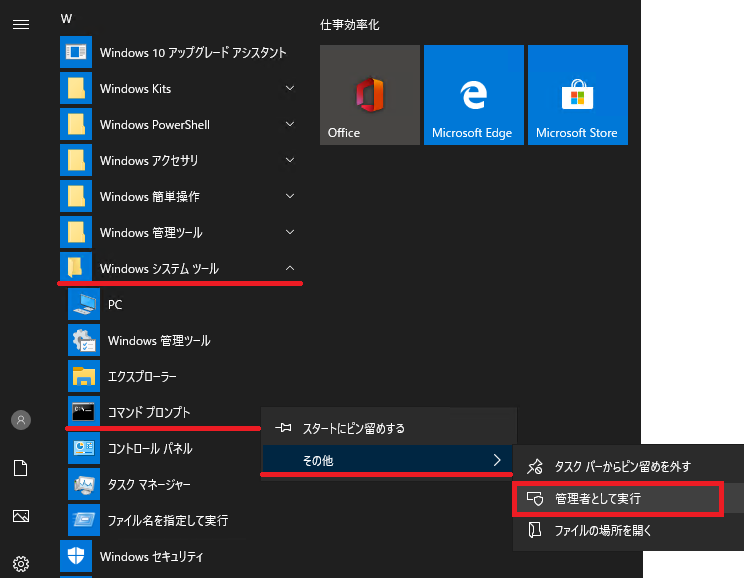Image resolution: width=744 pixels, height=578 pixels.
Task: Expand the Windows Kits chevron
Action: tap(290, 88)
